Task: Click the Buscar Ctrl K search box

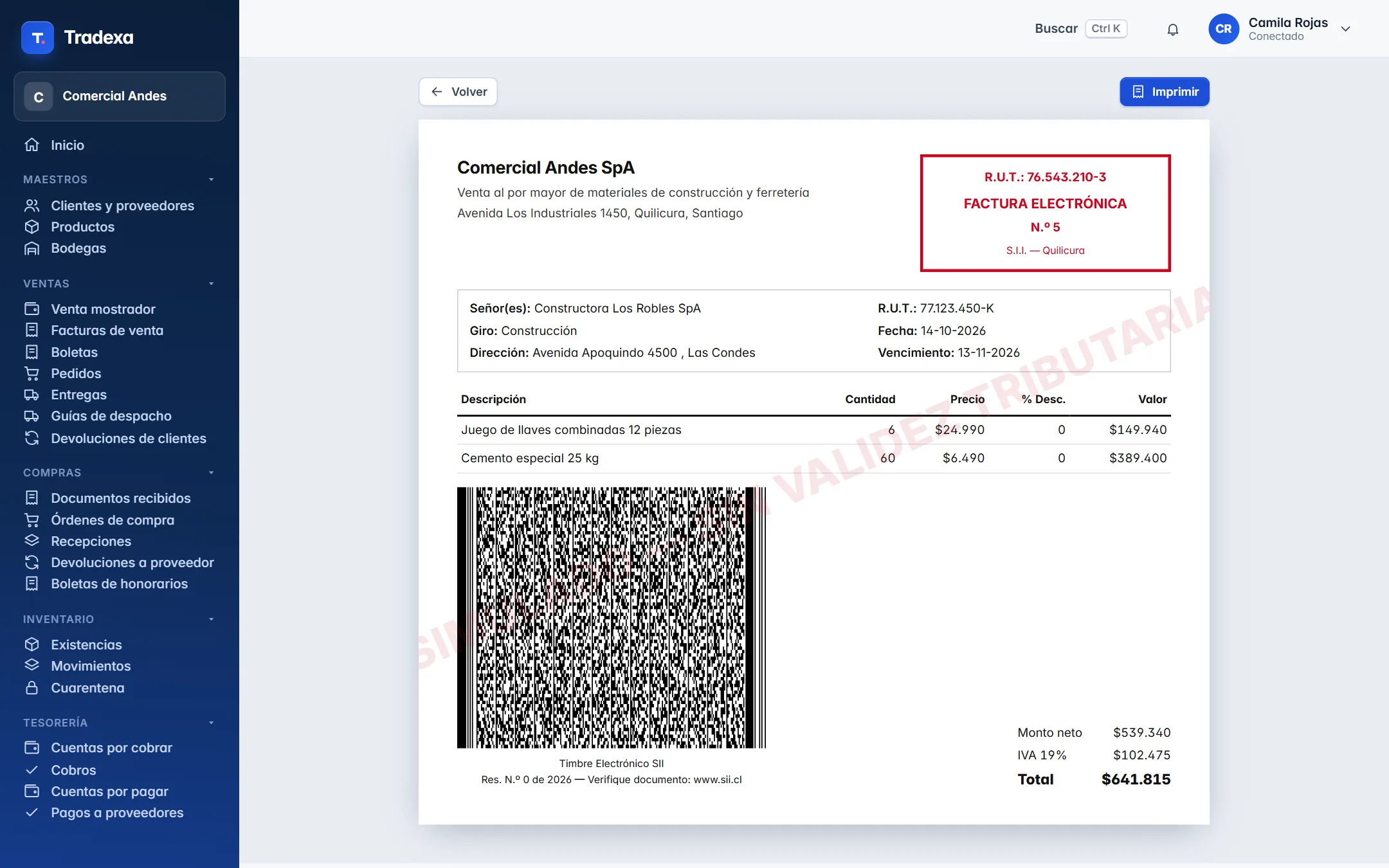Action: 1080,29
